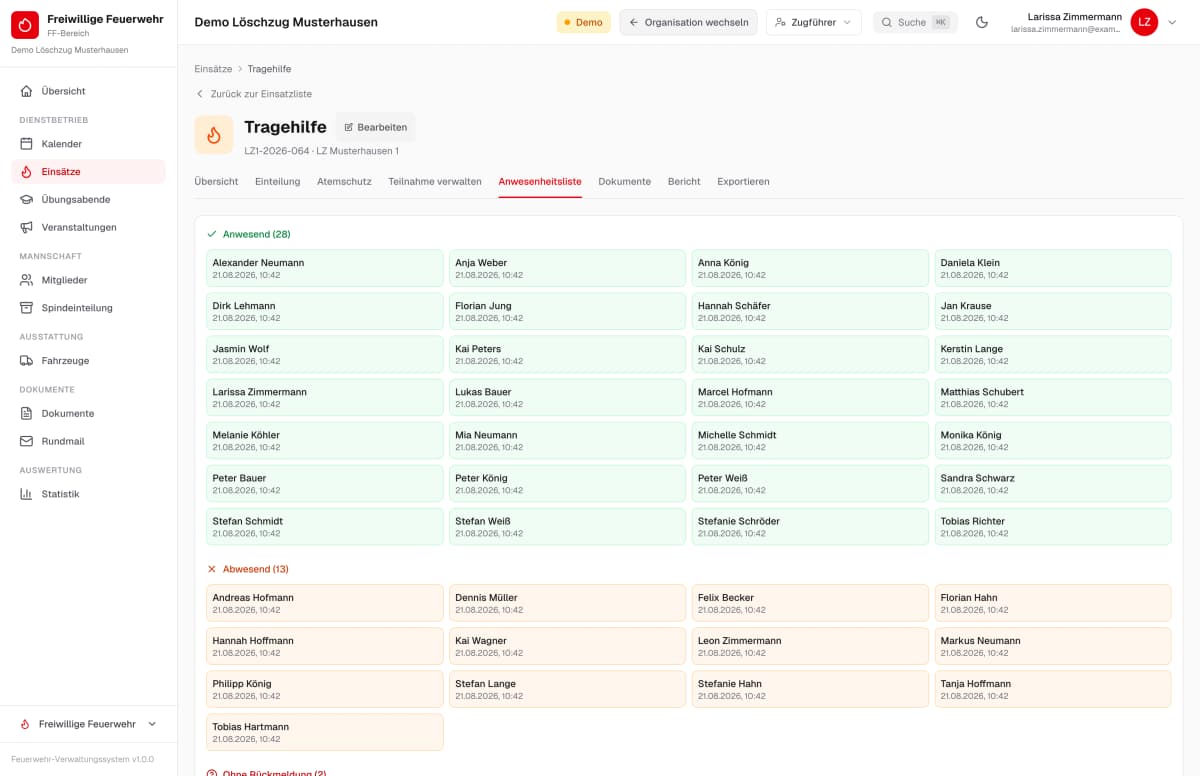Click the Mitglieder people icon
Viewport: 1200px width, 776px height.
27,280
